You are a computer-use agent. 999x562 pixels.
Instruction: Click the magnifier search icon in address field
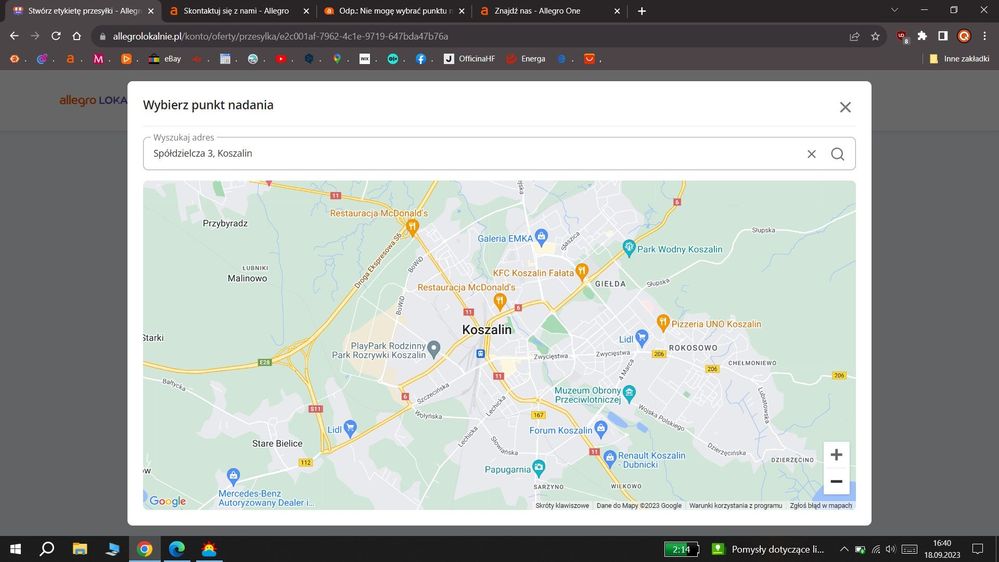point(837,154)
